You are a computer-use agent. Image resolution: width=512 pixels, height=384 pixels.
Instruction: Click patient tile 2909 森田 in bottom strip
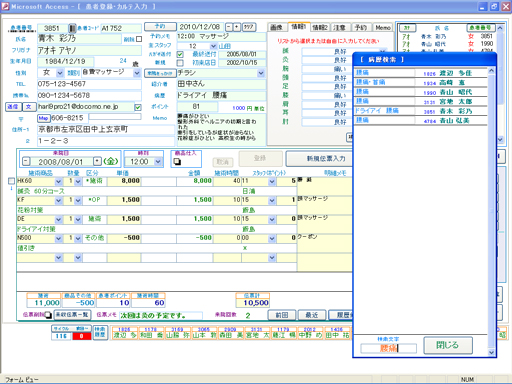coord(230,333)
